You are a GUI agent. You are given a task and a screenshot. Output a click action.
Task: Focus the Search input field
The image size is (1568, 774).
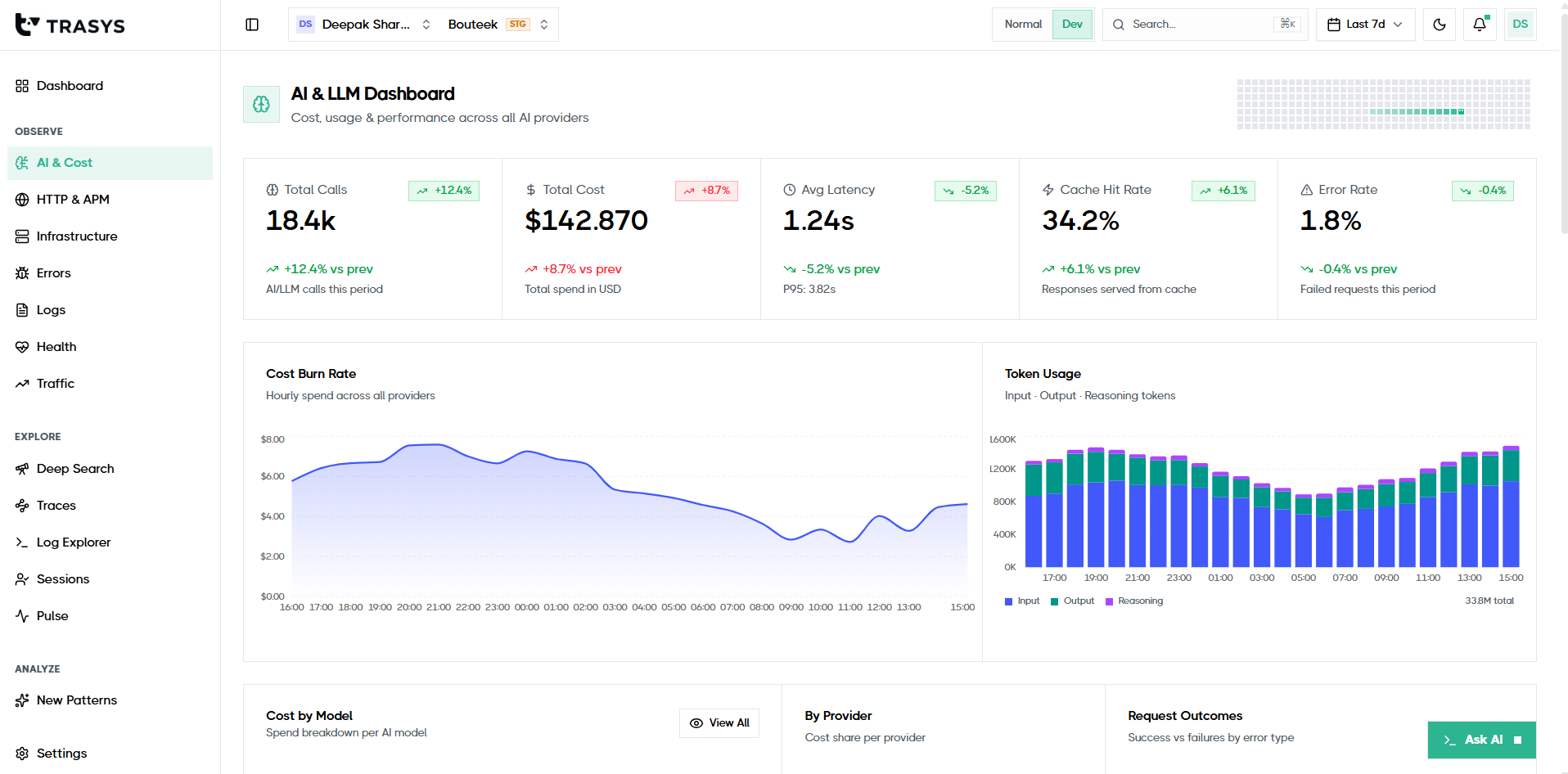1205,25
